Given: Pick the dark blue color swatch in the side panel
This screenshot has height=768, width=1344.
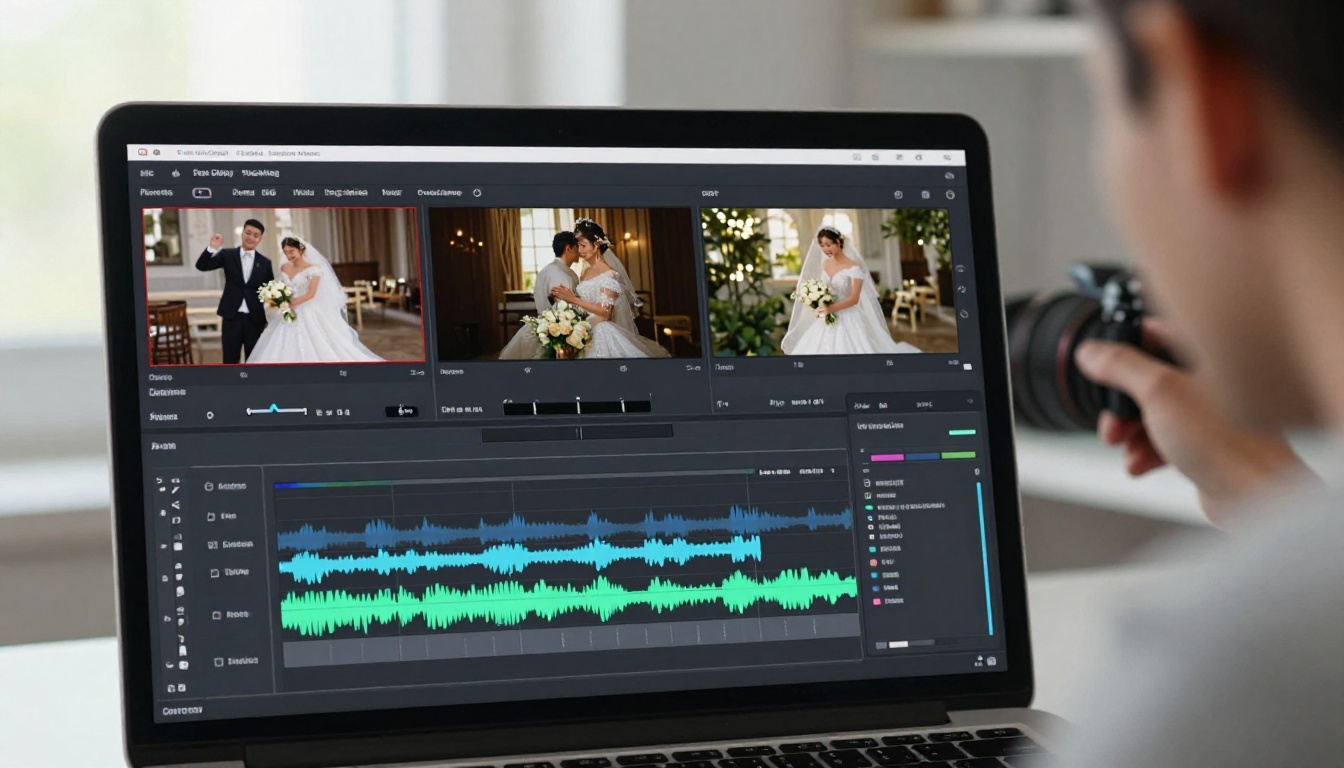Looking at the screenshot, I should click(x=922, y=456).
